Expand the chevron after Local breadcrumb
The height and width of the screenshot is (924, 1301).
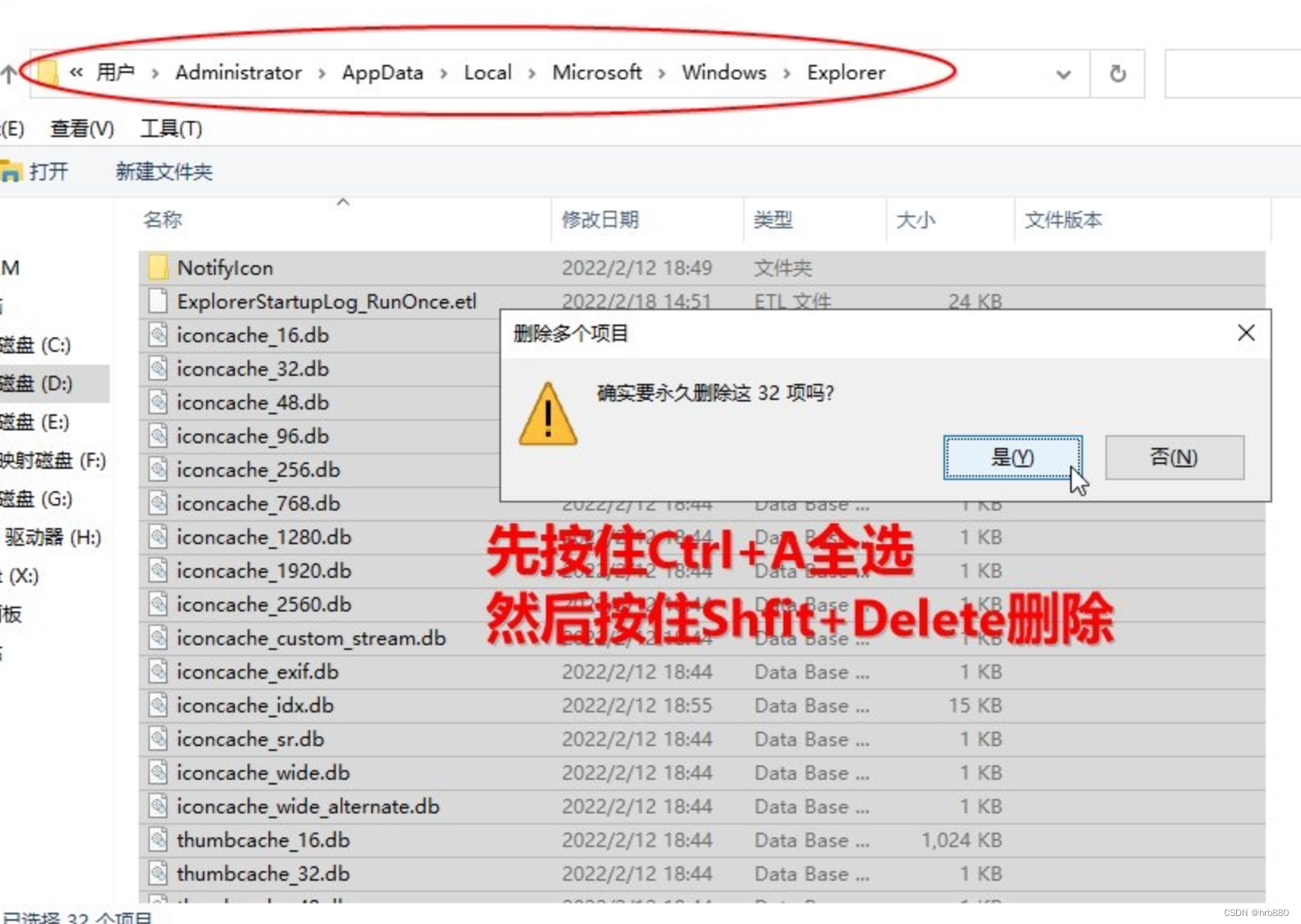click(531, 73)
